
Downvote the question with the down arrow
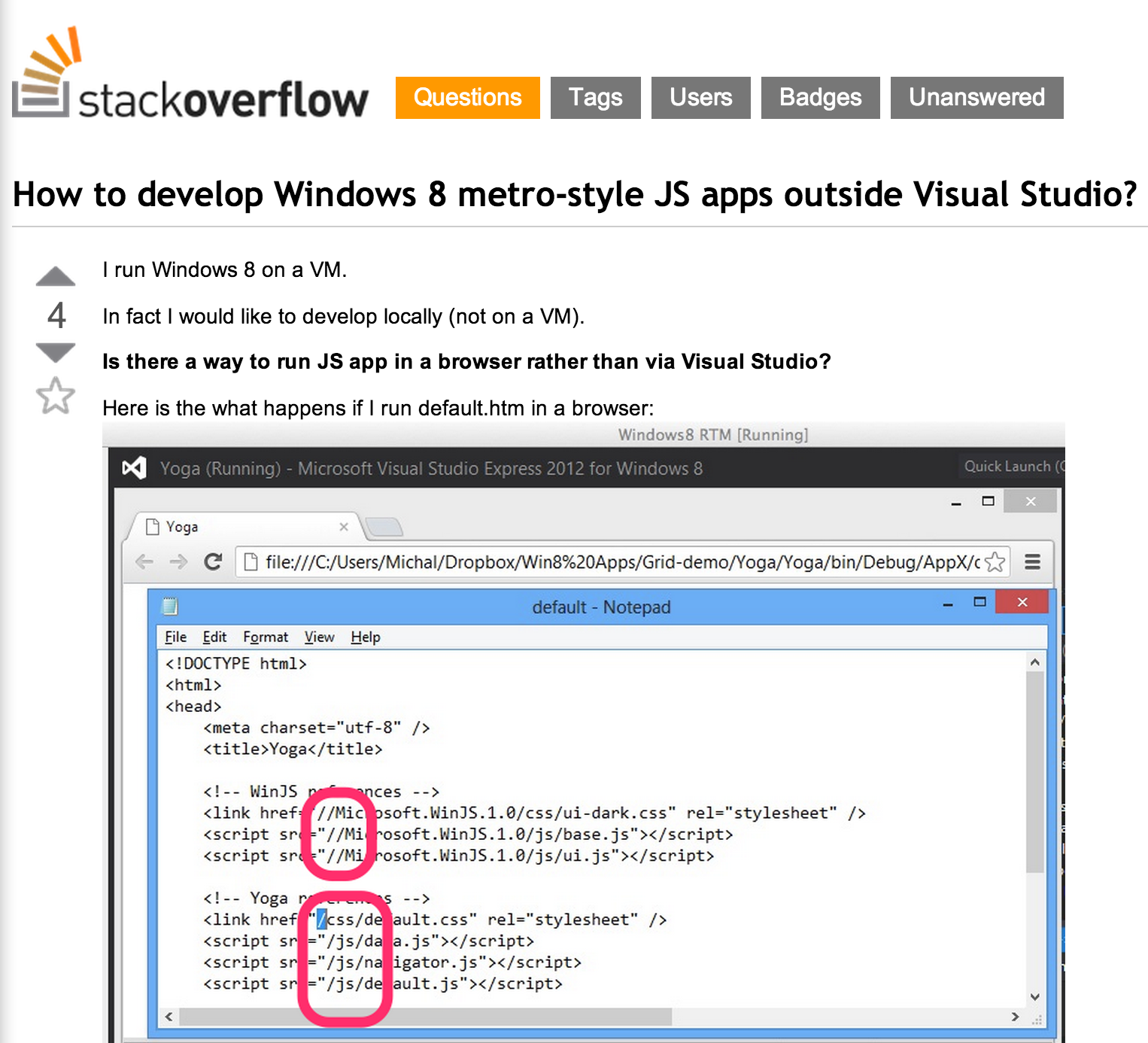56,352
